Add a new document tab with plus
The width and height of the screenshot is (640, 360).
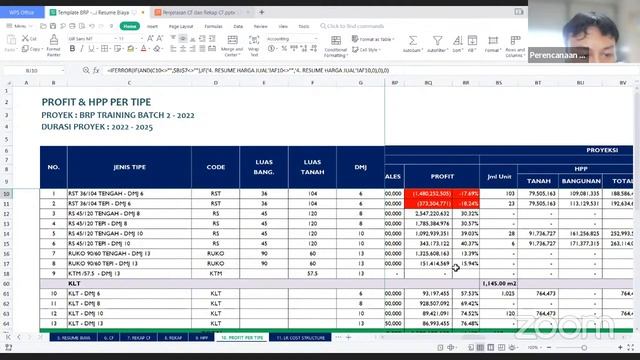(262, 12)
